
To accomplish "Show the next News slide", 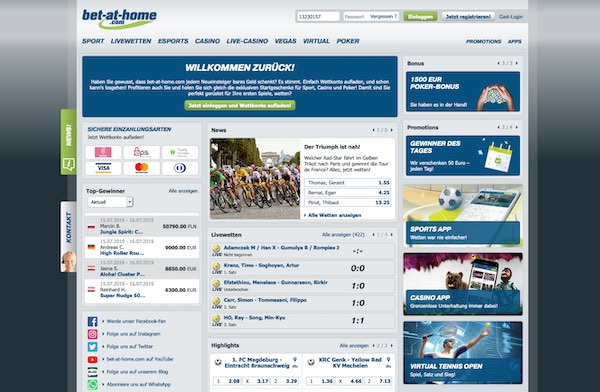I will [391, 130].
